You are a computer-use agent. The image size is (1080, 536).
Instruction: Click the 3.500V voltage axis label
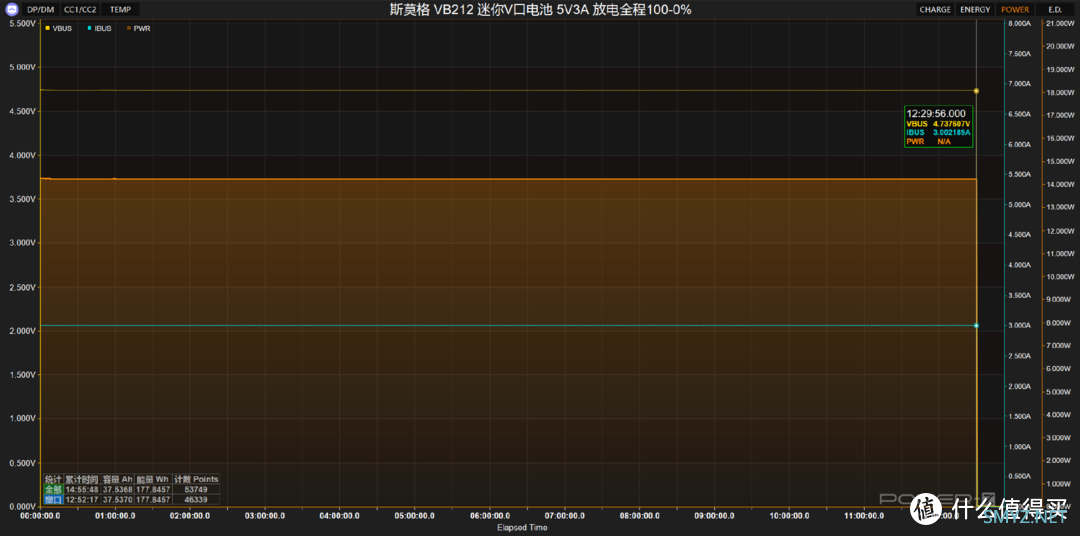[23, 199]
